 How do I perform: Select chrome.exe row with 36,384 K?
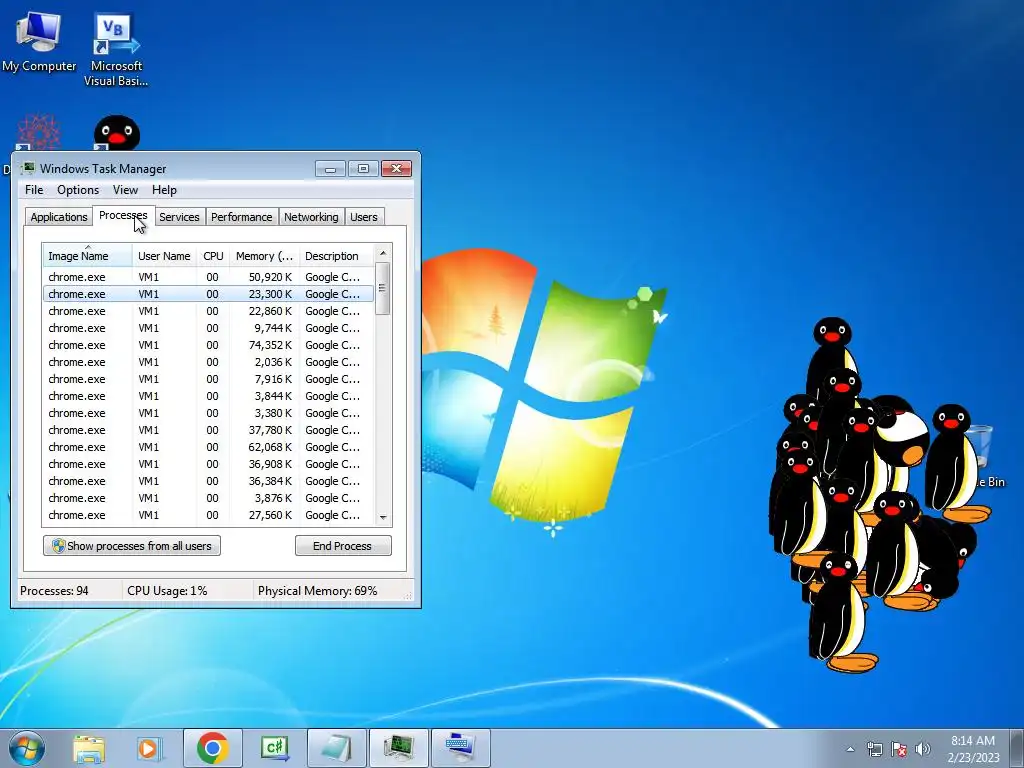pyautogui.click(x=209, y=481)
